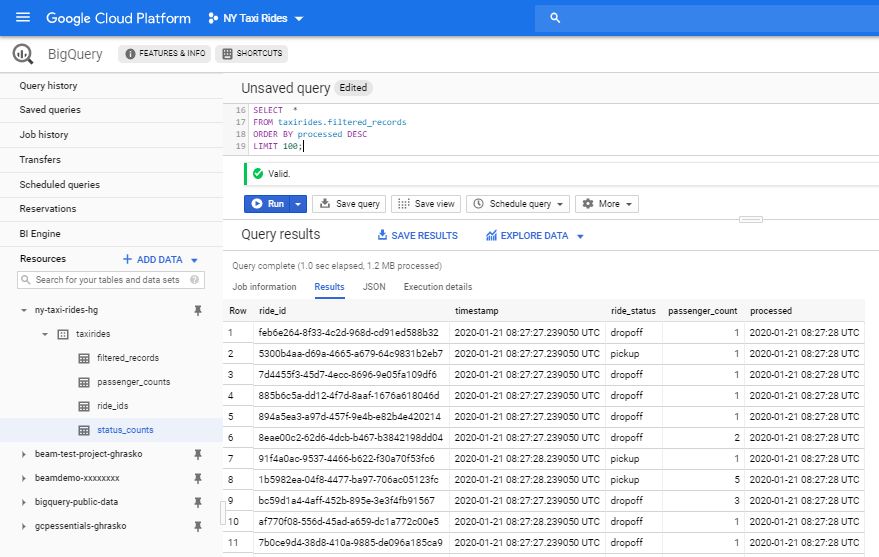Click ride_id feb6e264-8f33-4c2d-968d-cd91ed588b32
The width and height of the screenshot is (879, 557).
pos(348,332)
